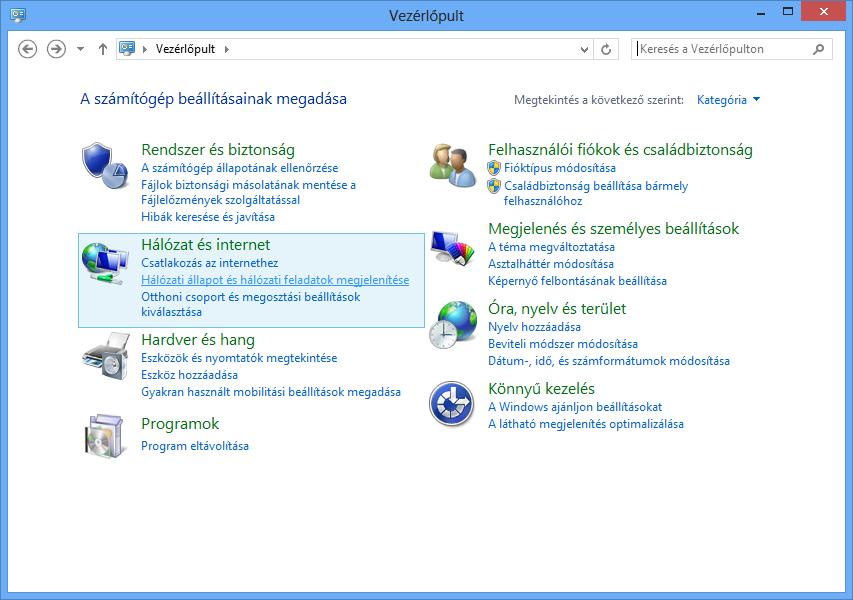
Task: Click Fióktípus módosítása link
Action: 560,168
